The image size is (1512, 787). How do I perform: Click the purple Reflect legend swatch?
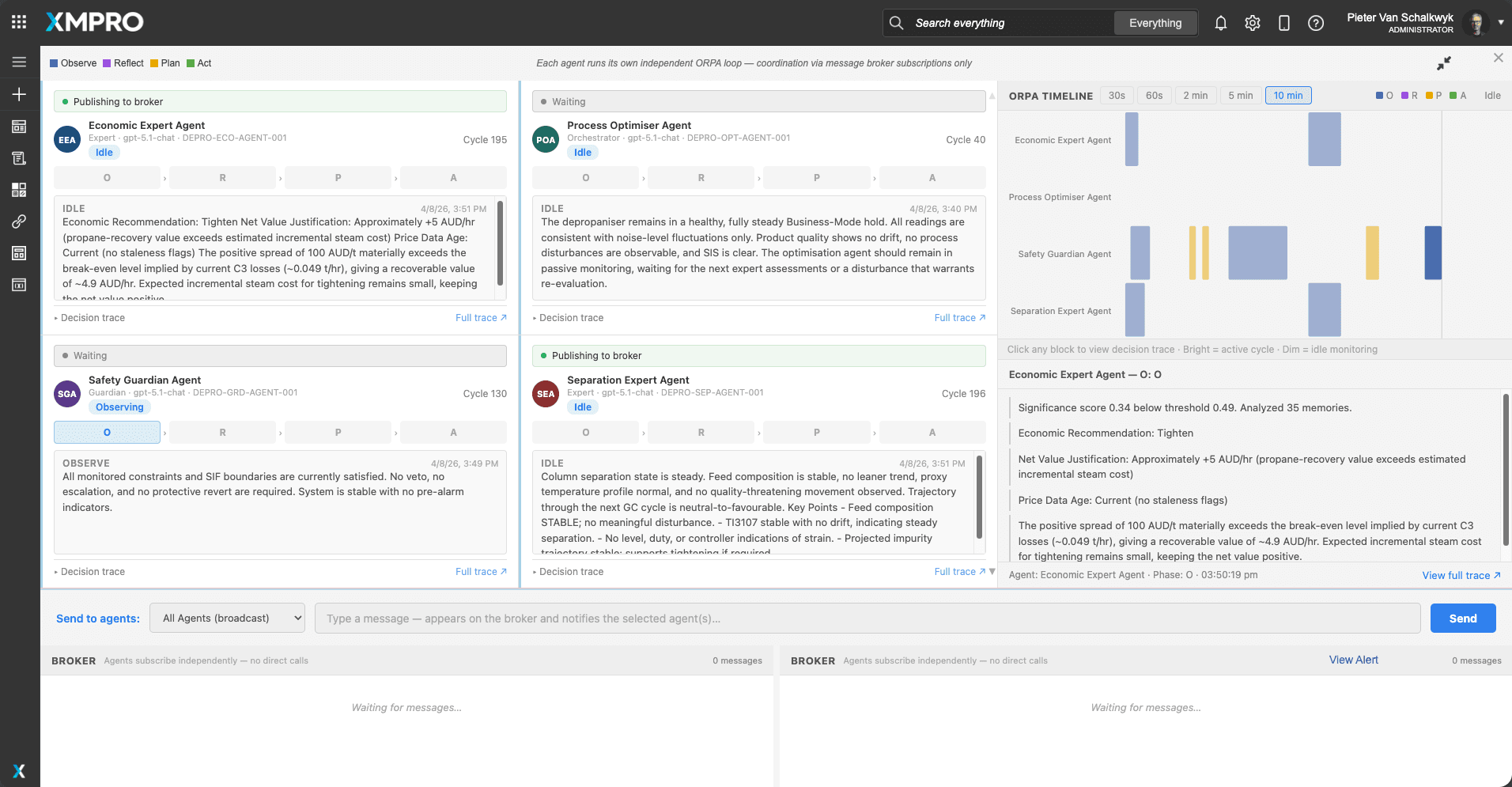[107, 63]
